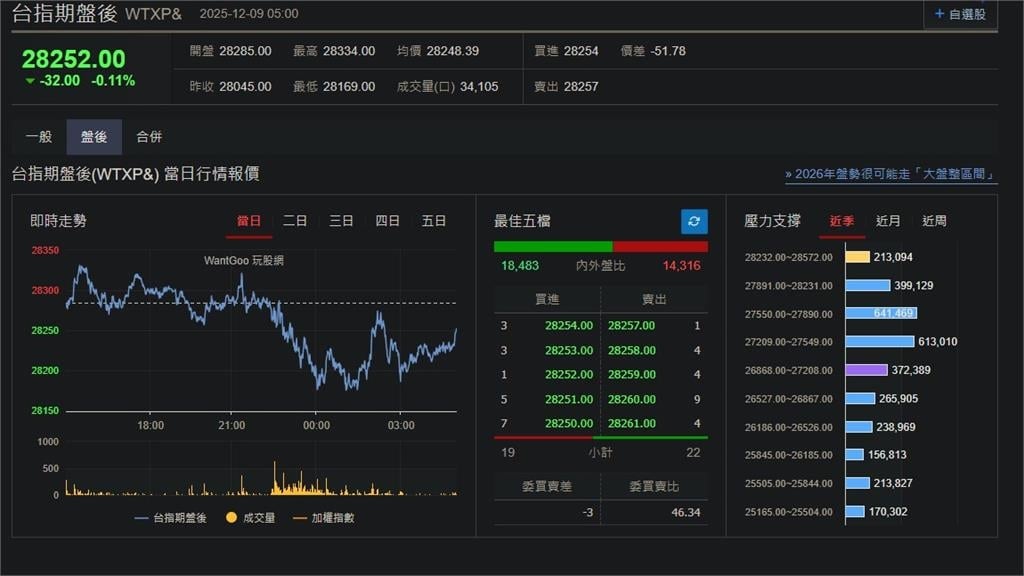Screen dimensions: 1024x576
Task: Change chart range to 四日
Action: pyautogui.click(x=387, y=221)
